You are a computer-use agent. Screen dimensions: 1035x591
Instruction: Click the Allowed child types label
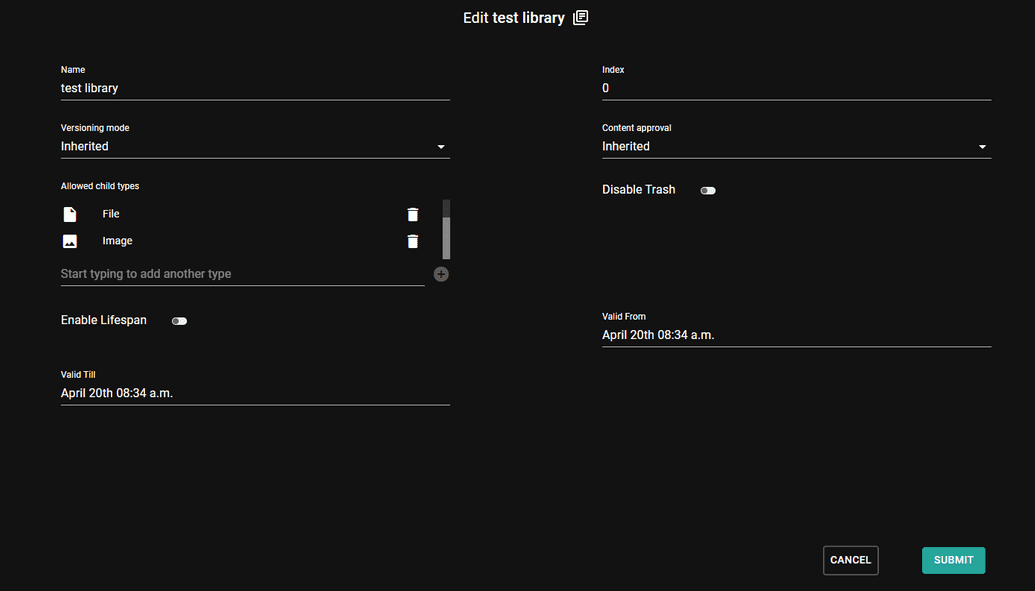tap(100, 186)
